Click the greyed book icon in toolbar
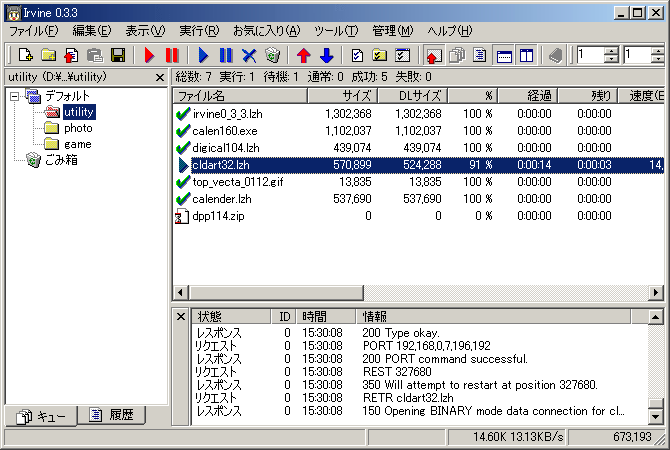 point(555,55)
